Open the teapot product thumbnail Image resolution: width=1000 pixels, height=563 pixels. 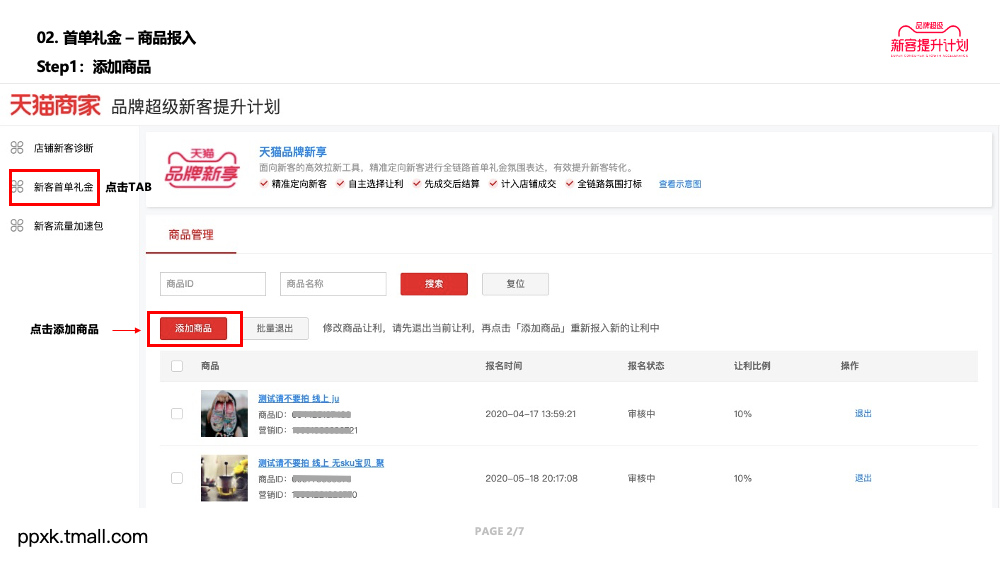click(x=224, y=478)
